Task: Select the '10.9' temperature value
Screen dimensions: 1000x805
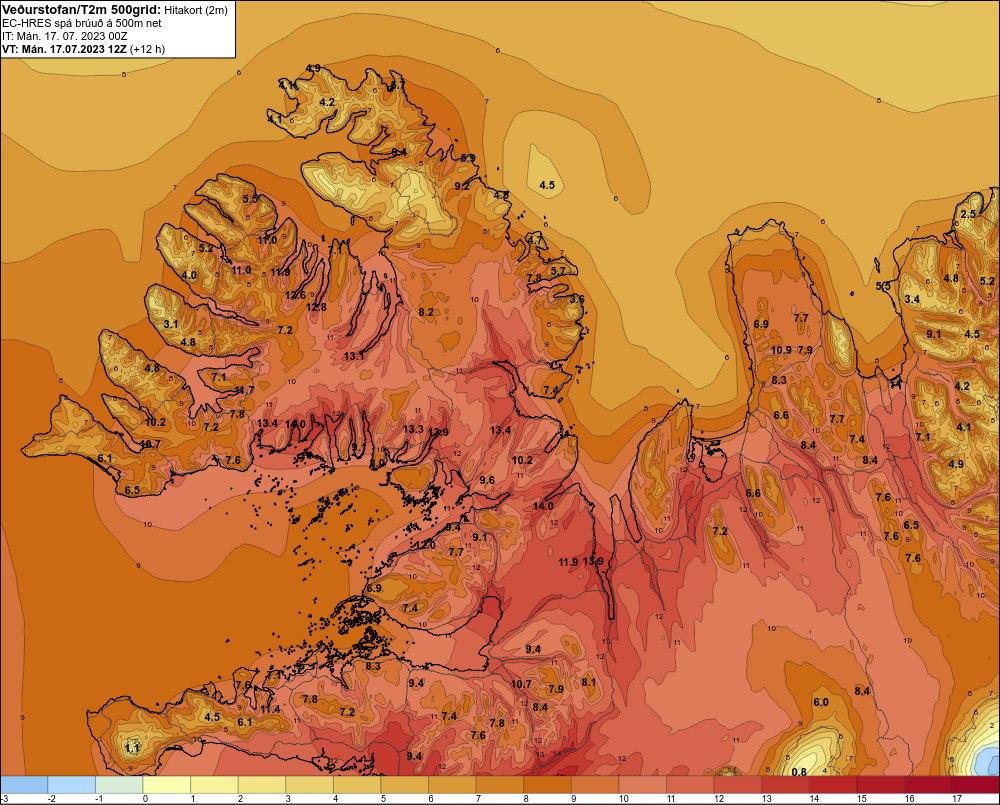Action: tap(781, 350)
